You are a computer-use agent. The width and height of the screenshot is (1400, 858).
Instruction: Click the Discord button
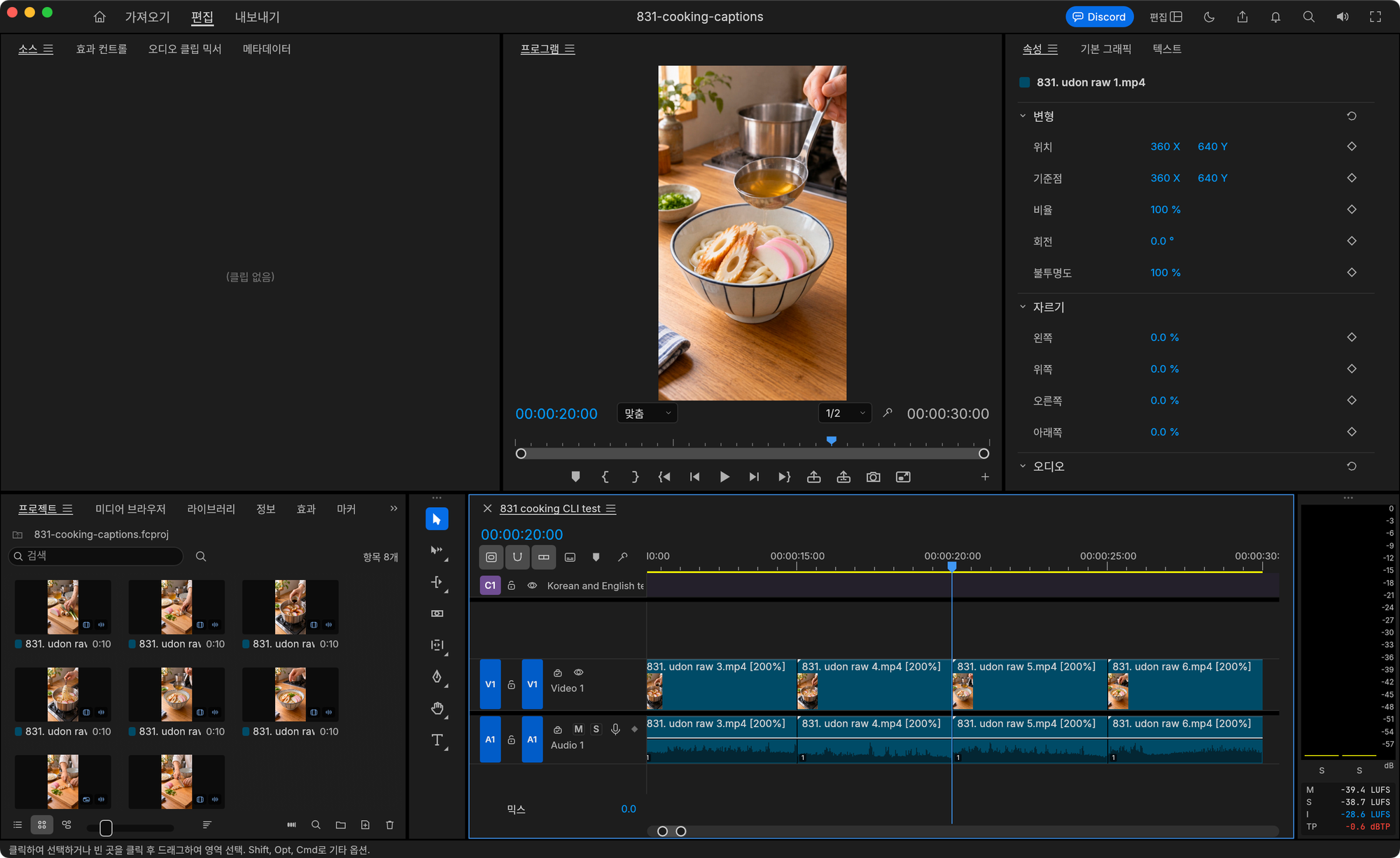click(x=1099, y=17)
